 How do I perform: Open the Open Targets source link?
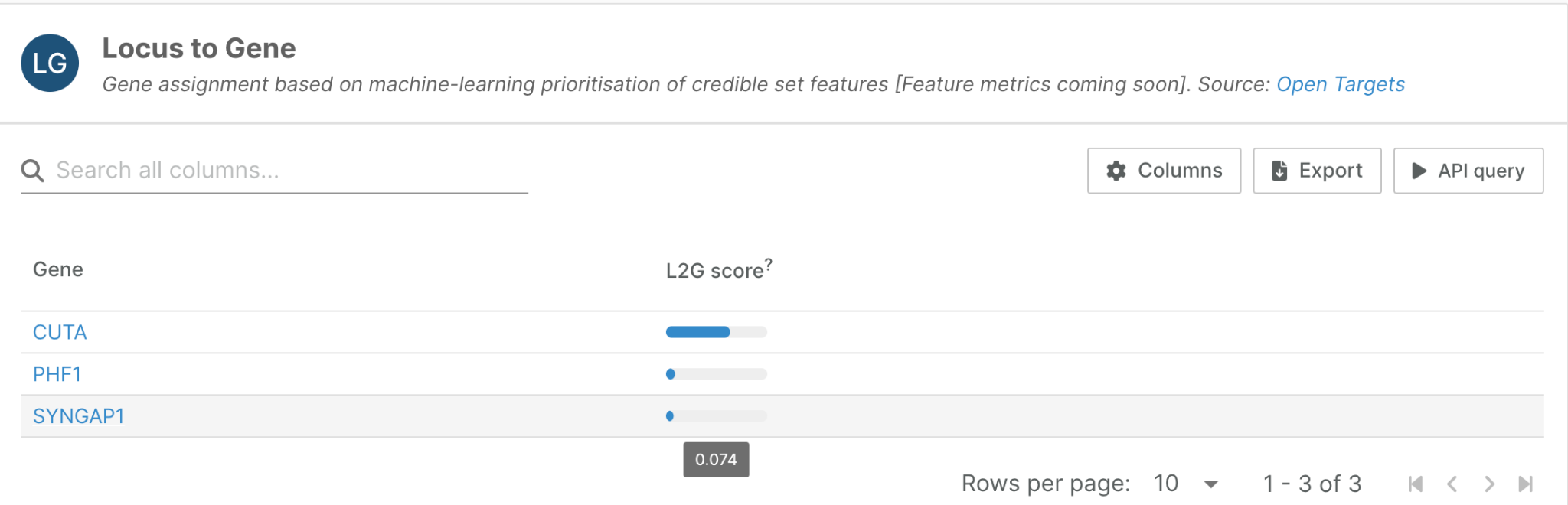point(1340,84)
